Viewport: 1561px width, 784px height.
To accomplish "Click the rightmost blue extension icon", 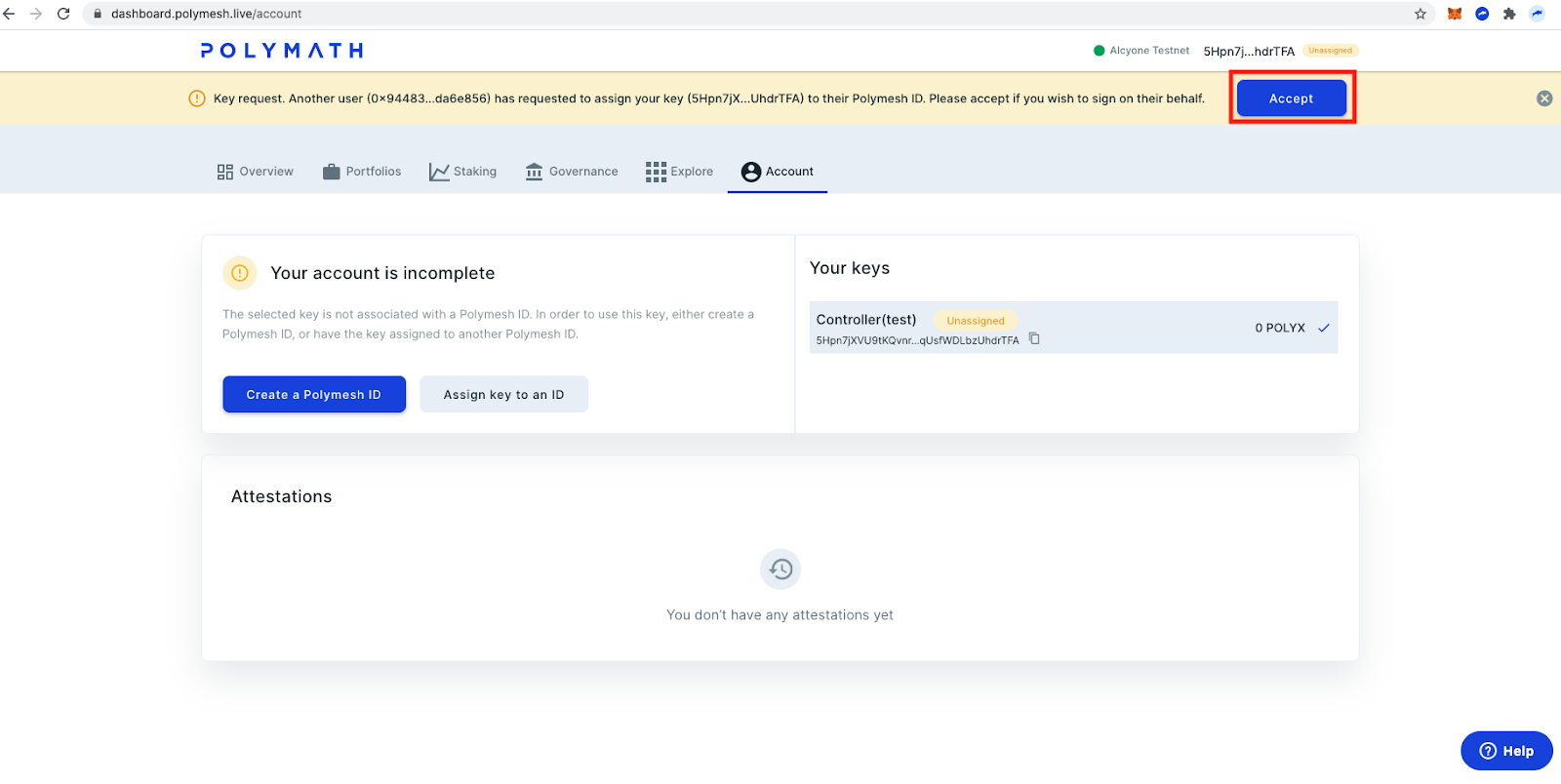I will [x=1538, y=14].
